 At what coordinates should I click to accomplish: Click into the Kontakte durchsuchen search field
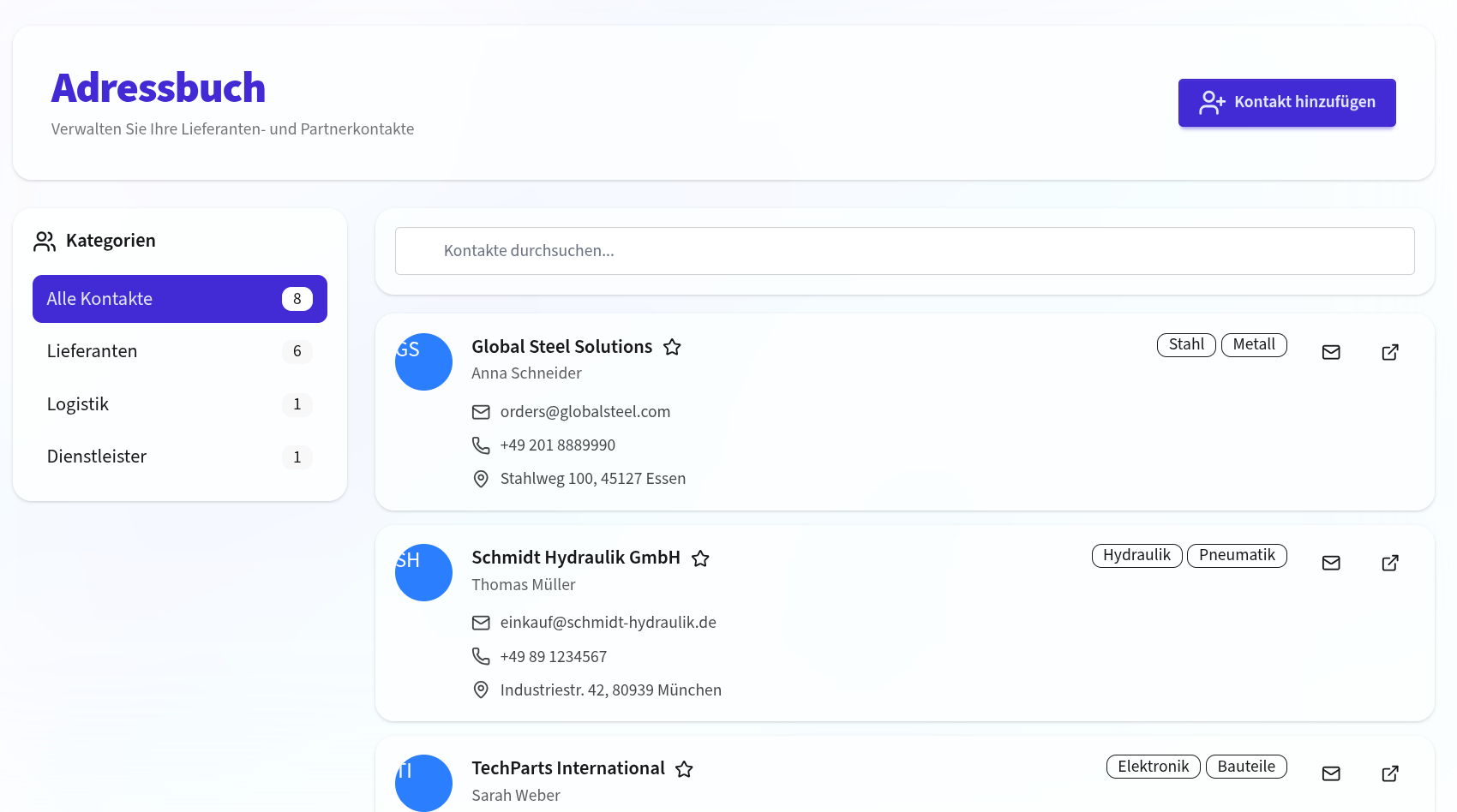pyautogui.click(x=904, y=251)
